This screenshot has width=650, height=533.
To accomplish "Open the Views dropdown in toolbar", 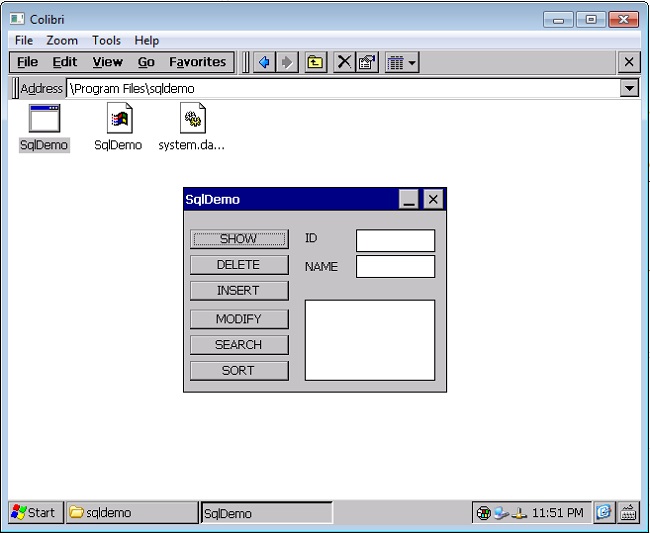I will tap(401, 62).
